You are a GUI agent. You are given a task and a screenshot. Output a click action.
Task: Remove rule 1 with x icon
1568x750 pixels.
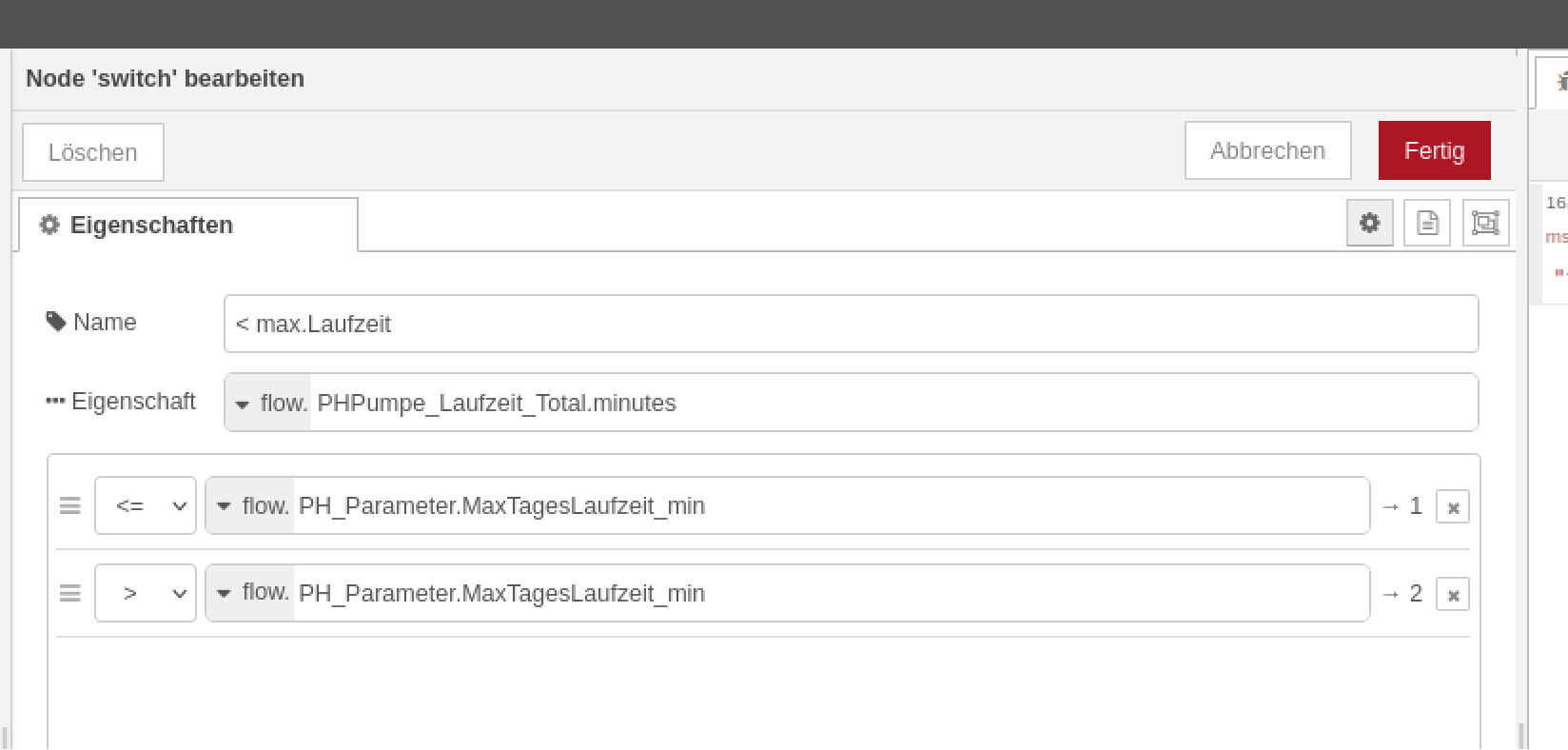click(x=1453, y=507)
